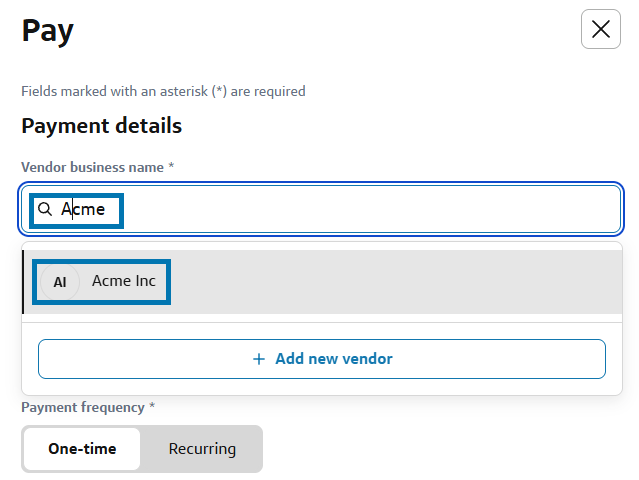The image size is (639, 480).
Task: Click the plus icon in Add new vendor
Action: coord(259,359)
